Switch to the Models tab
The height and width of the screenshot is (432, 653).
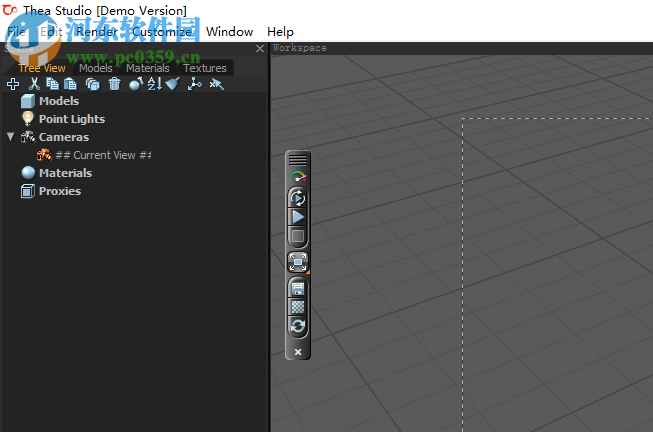[x=96, y=68]
